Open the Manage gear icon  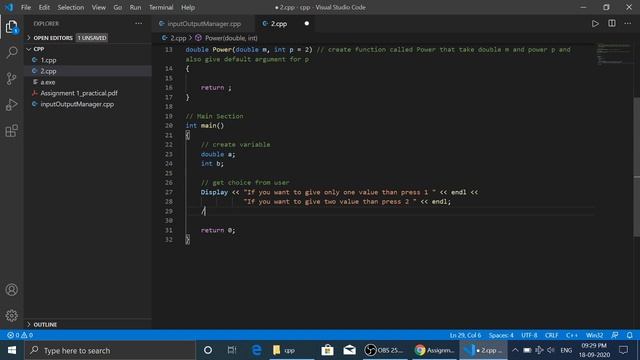click(x=11, y=316)
